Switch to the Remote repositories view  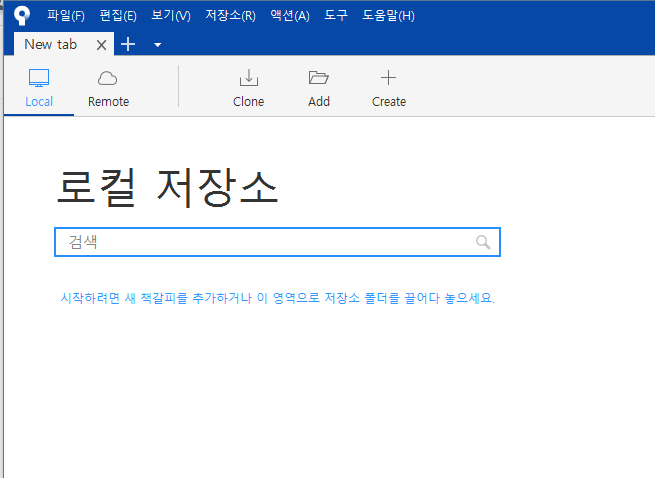(108, 89)
